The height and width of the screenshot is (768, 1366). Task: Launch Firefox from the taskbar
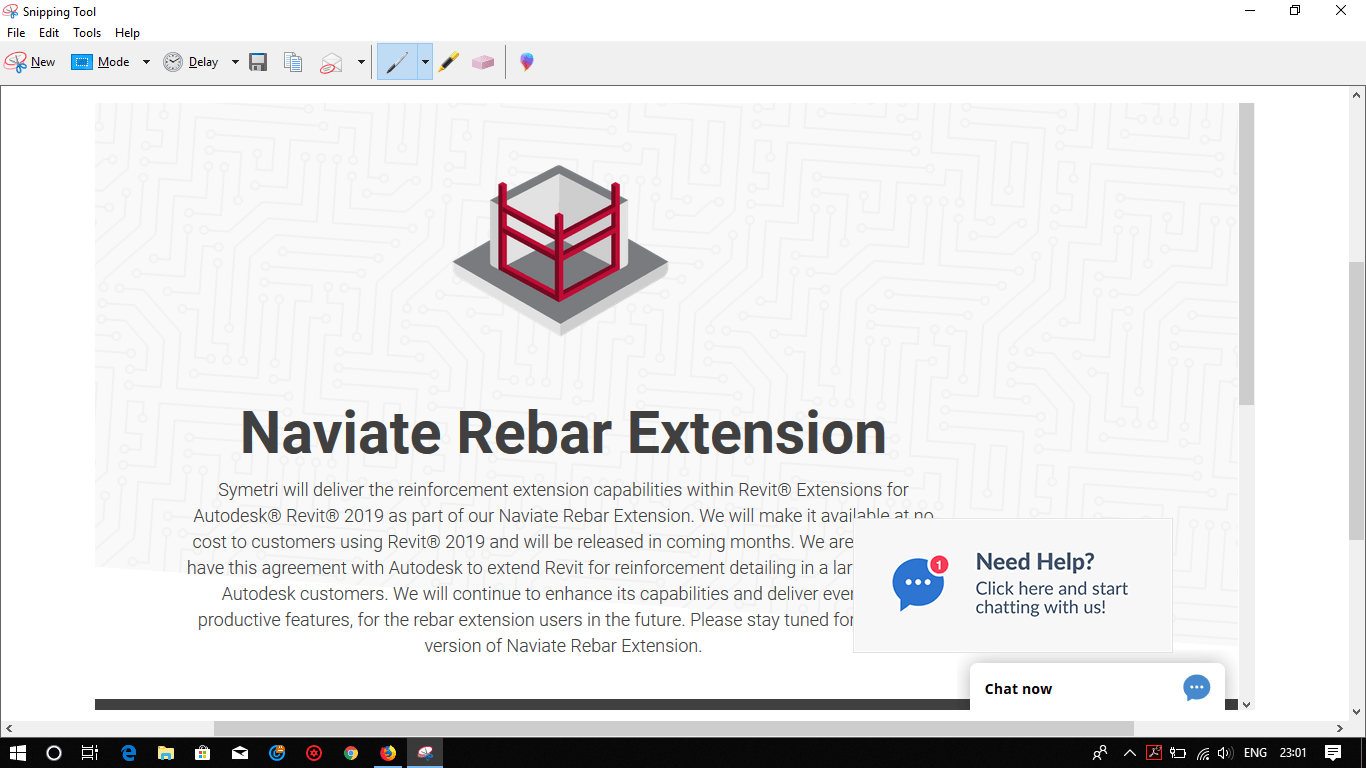tap(388, 753)
